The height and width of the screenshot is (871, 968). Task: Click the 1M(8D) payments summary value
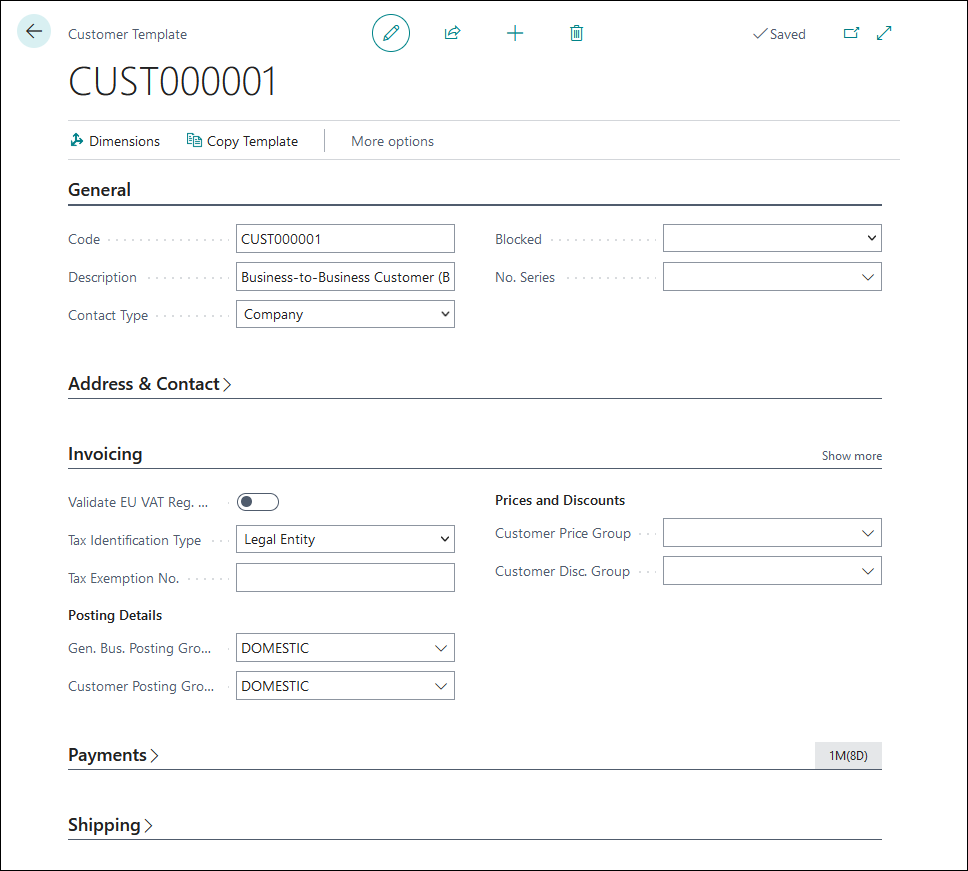point(848,756)
